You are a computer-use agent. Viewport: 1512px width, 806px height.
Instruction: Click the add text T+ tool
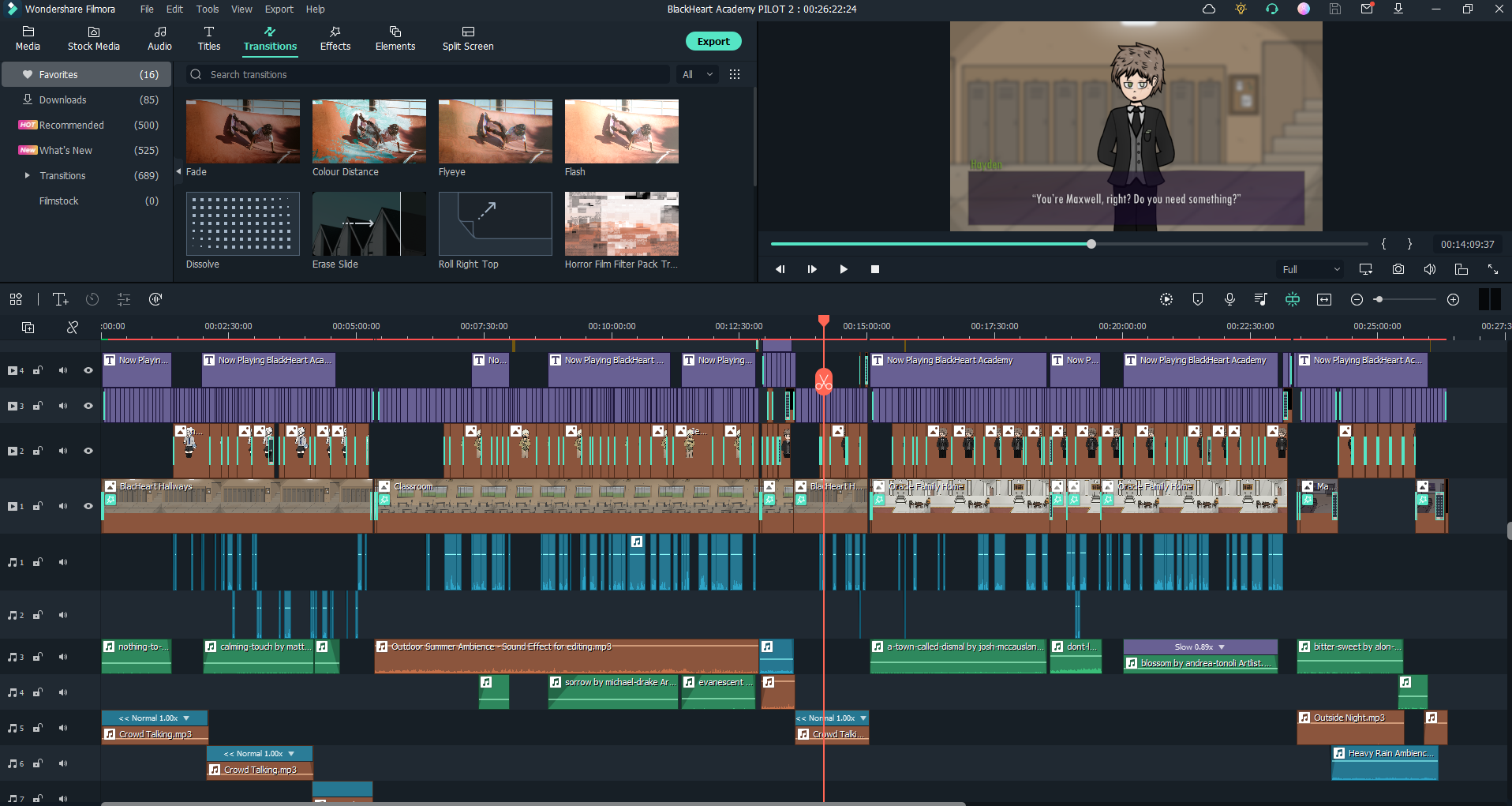point(61,299)
